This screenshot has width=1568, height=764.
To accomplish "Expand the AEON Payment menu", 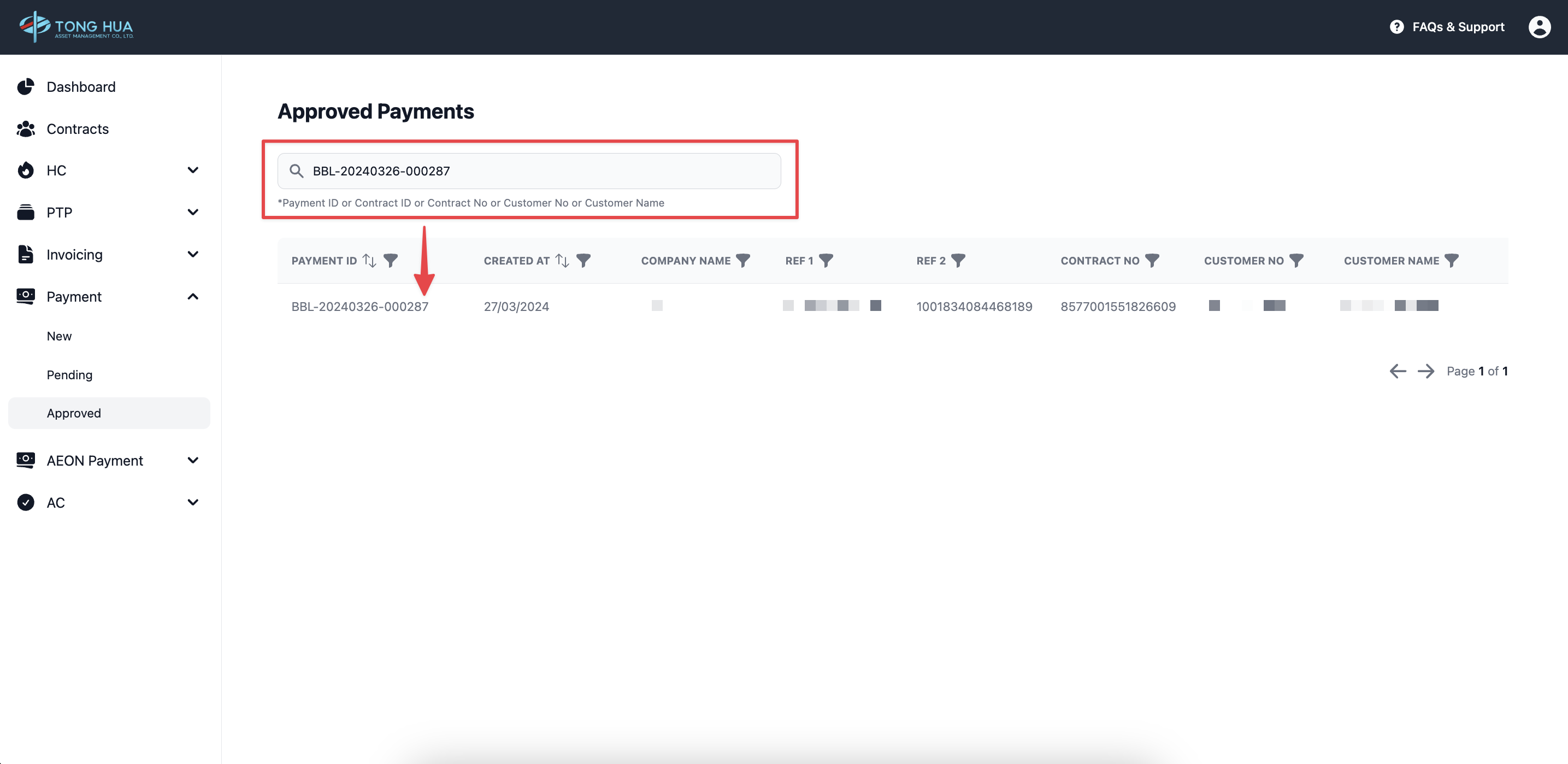I will coord(193,460).
